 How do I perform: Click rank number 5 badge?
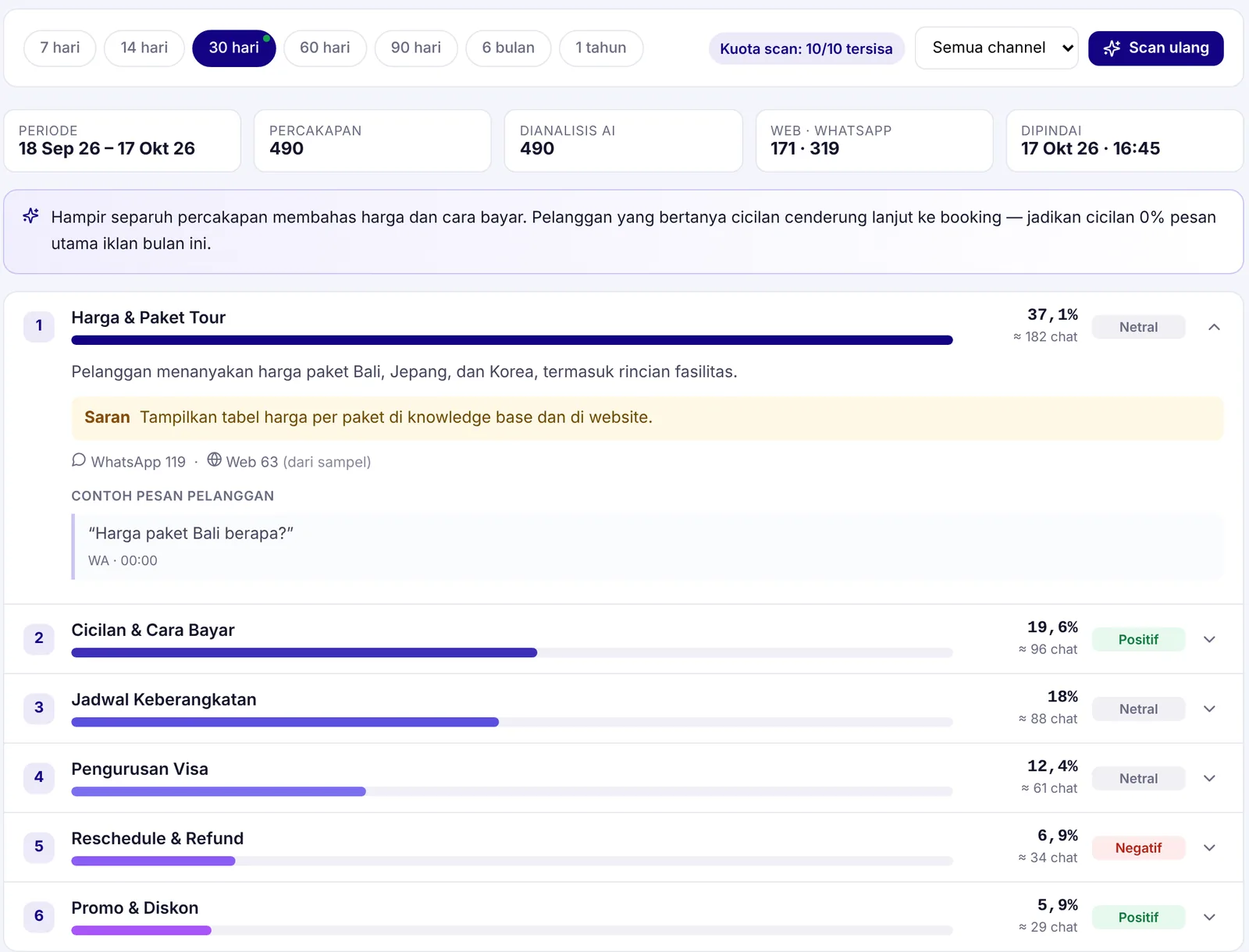pyautogui.click(x=39, y=847)
